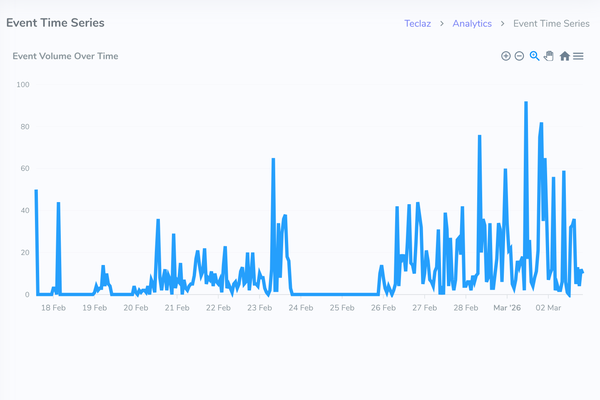
Task: Click the chart zoom in icon
Action: 505,56
